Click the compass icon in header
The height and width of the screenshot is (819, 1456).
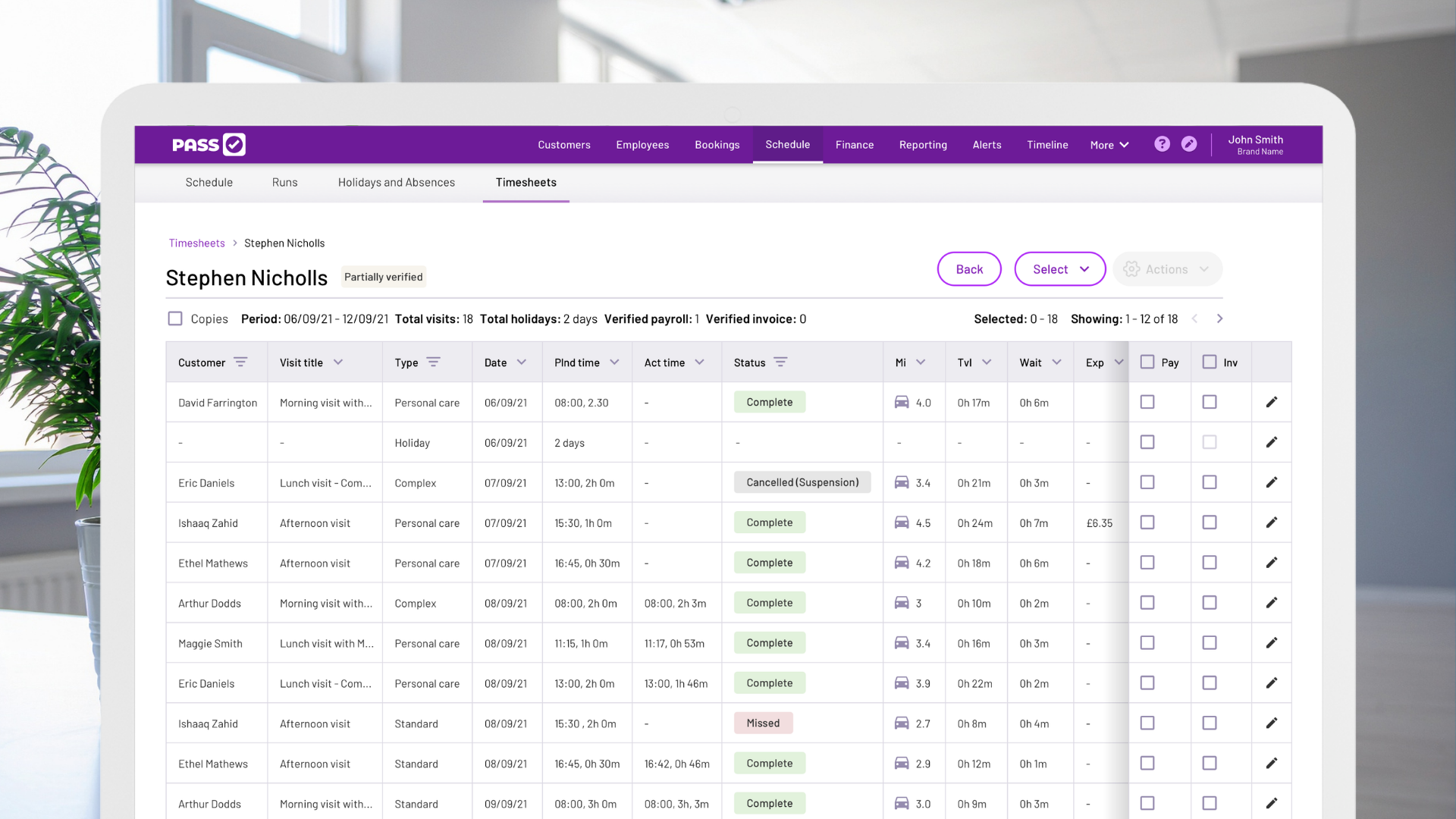1189,144
